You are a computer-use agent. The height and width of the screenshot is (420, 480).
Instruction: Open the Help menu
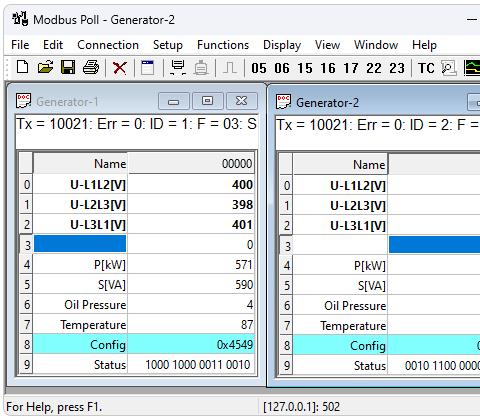424,45
